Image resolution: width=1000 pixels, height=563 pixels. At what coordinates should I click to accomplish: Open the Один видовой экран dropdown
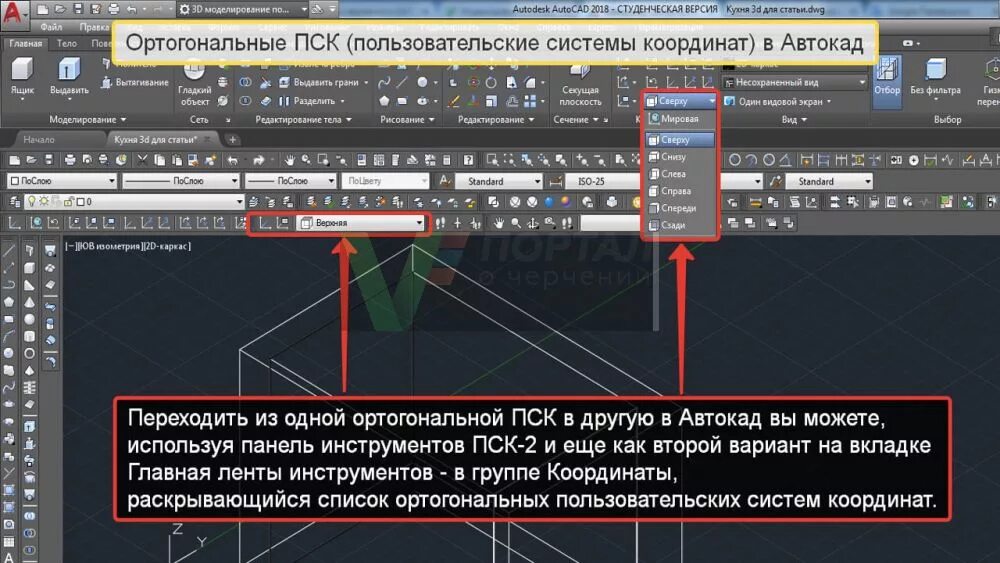pyautogui.click(x=778, y=101)
